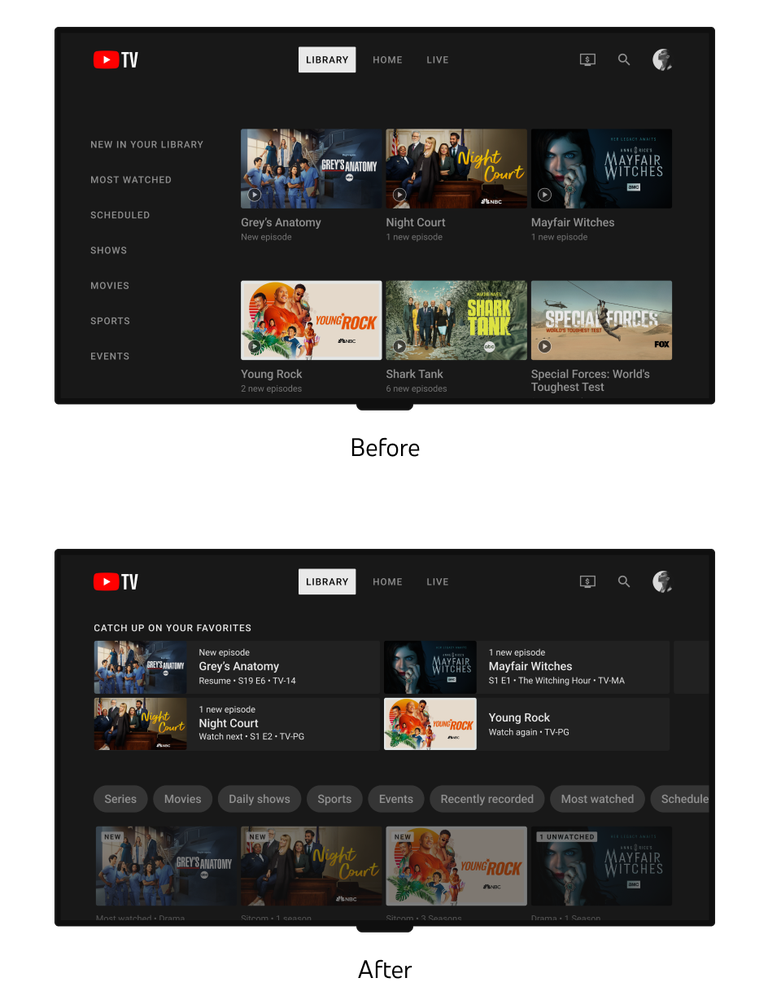Open Grey's Anatomy thumbnail in Before grid
The image size is (768, 1000).
coord(311,168)
